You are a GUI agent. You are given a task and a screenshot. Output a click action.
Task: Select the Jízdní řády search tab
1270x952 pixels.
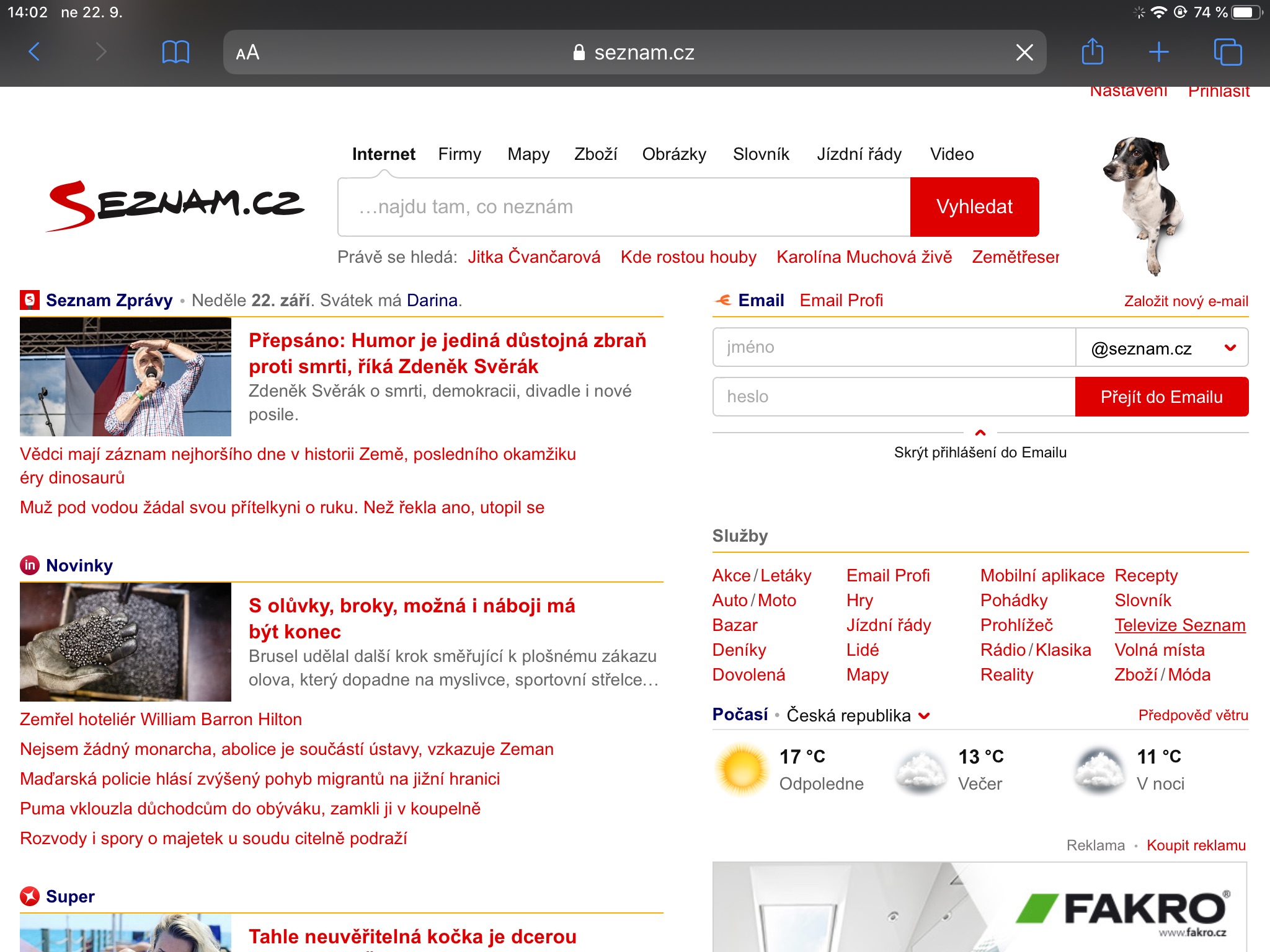[859, 154]
